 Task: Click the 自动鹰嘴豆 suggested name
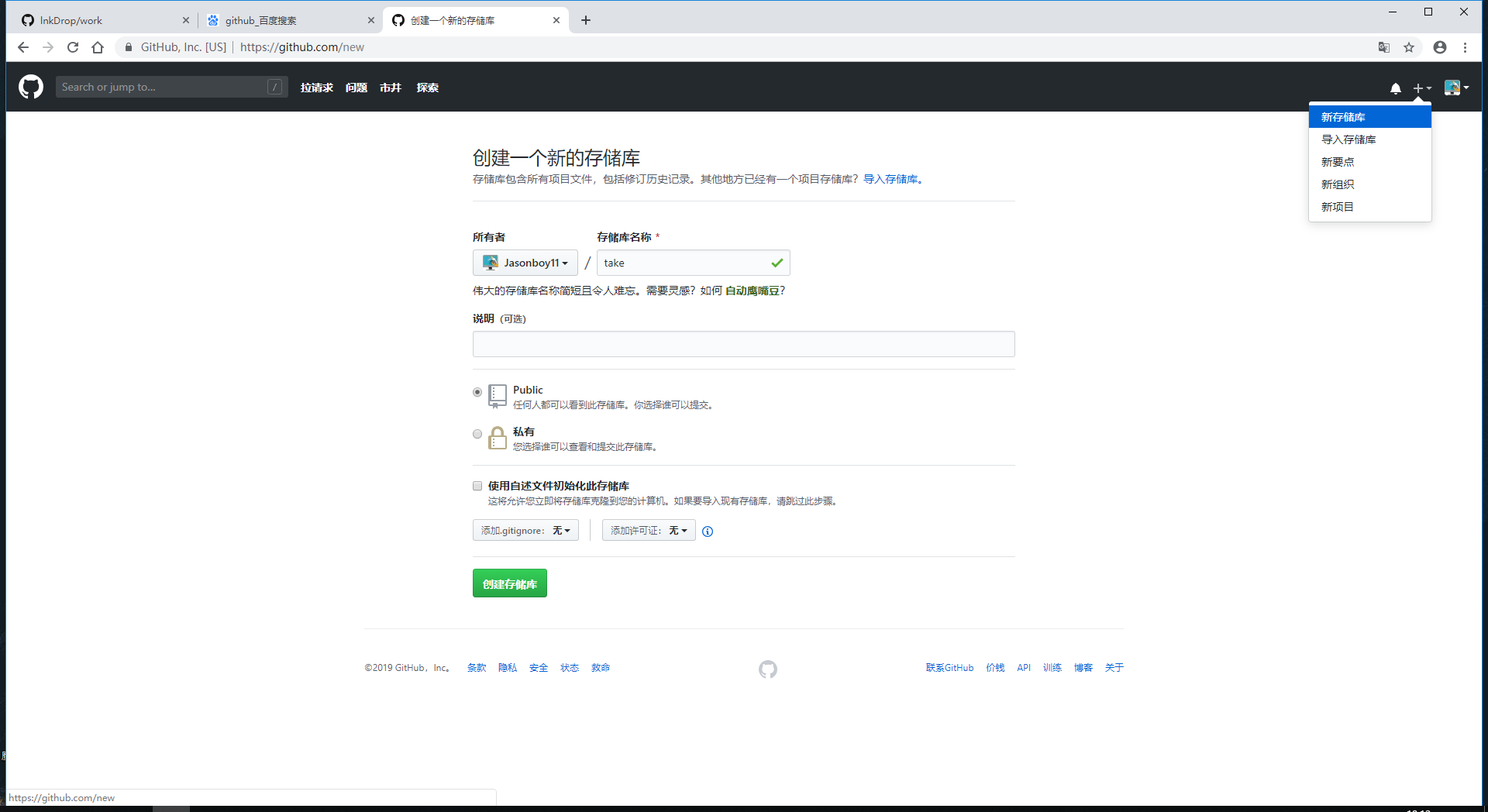[x=753, y=291]
